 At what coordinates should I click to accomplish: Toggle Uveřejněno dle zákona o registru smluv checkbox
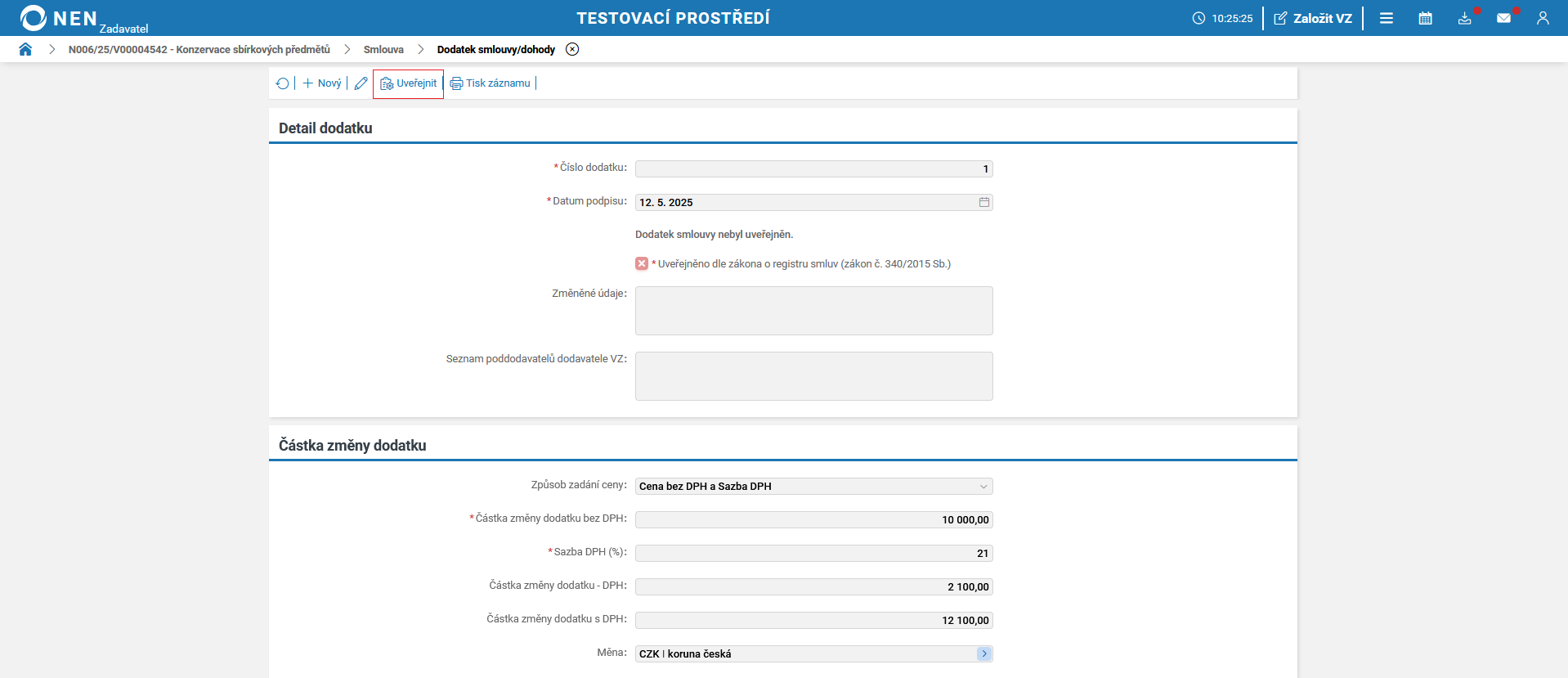click(x=642, y=263)
